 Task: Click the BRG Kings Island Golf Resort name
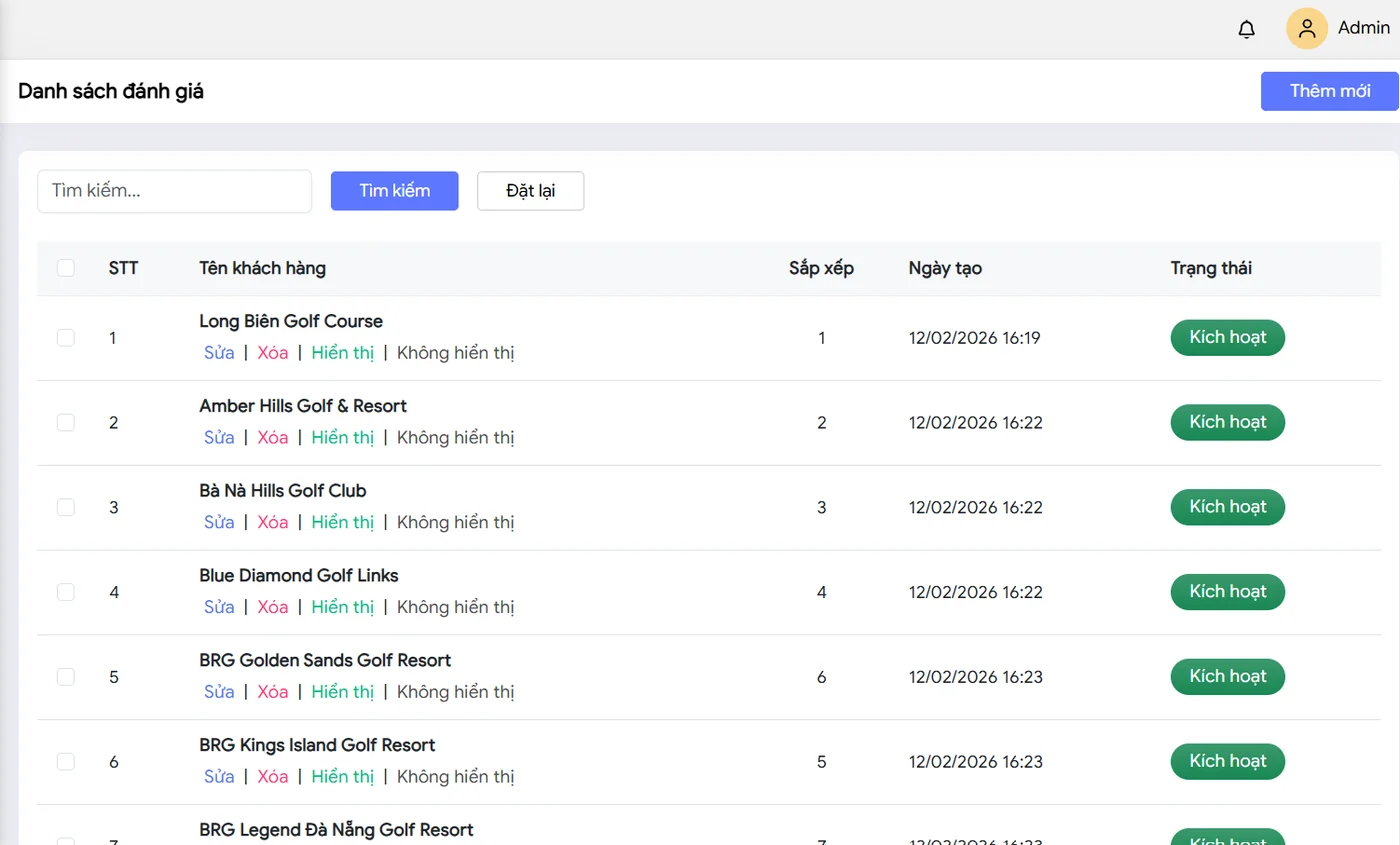coord(317,746)
